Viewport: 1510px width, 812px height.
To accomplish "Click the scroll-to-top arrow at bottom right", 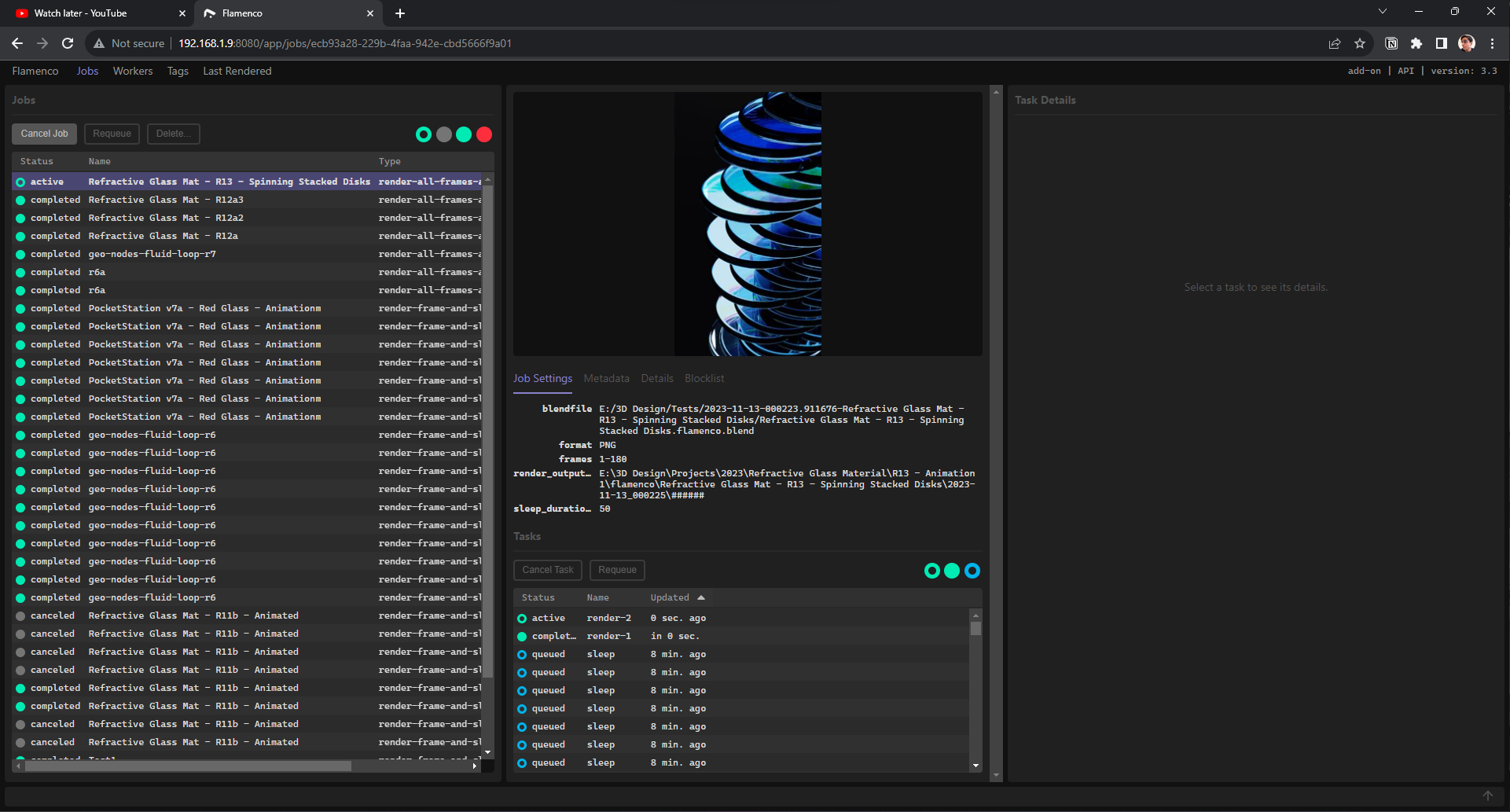I will (x=1488, y=795).
